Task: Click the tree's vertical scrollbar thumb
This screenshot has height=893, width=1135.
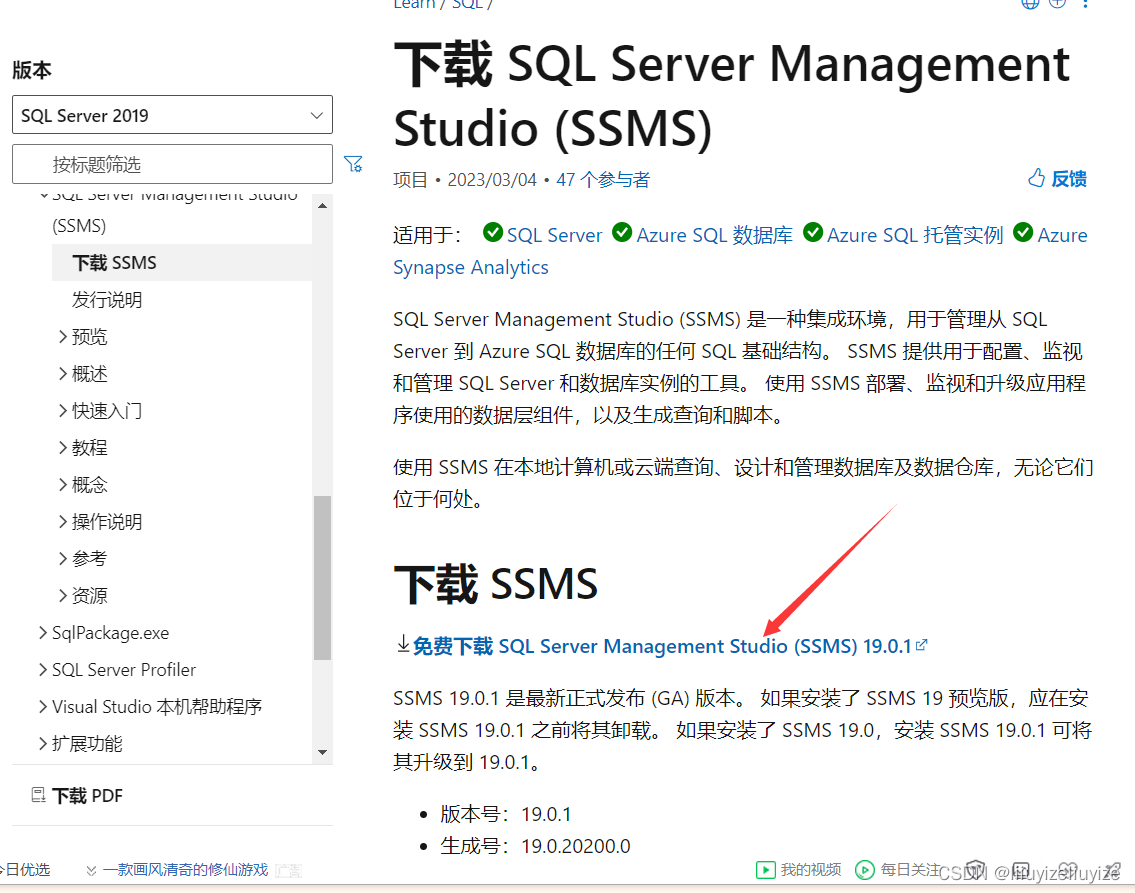Action: coord(322,577)
